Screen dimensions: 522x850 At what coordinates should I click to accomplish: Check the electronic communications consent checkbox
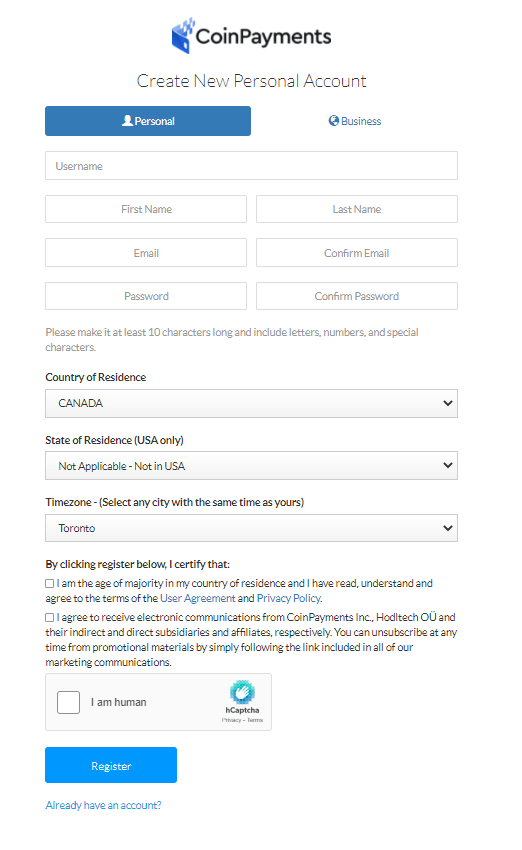click(50, 617)
